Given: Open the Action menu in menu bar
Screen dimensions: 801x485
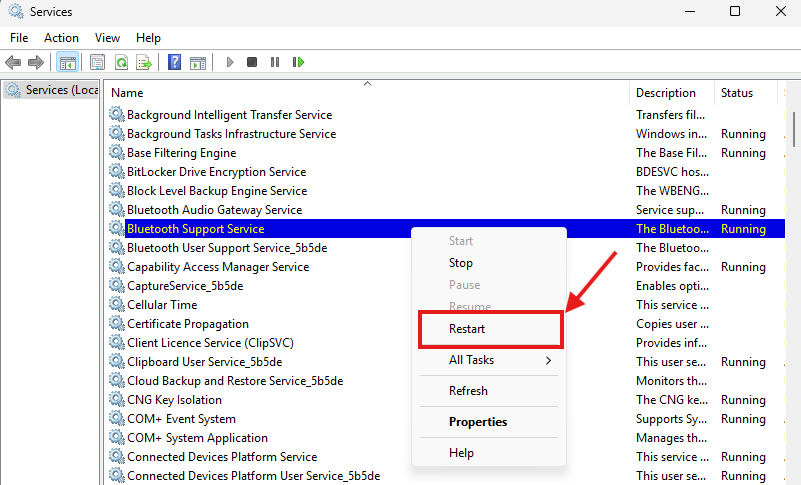Looking at the screenshot, I should (61, 37).
